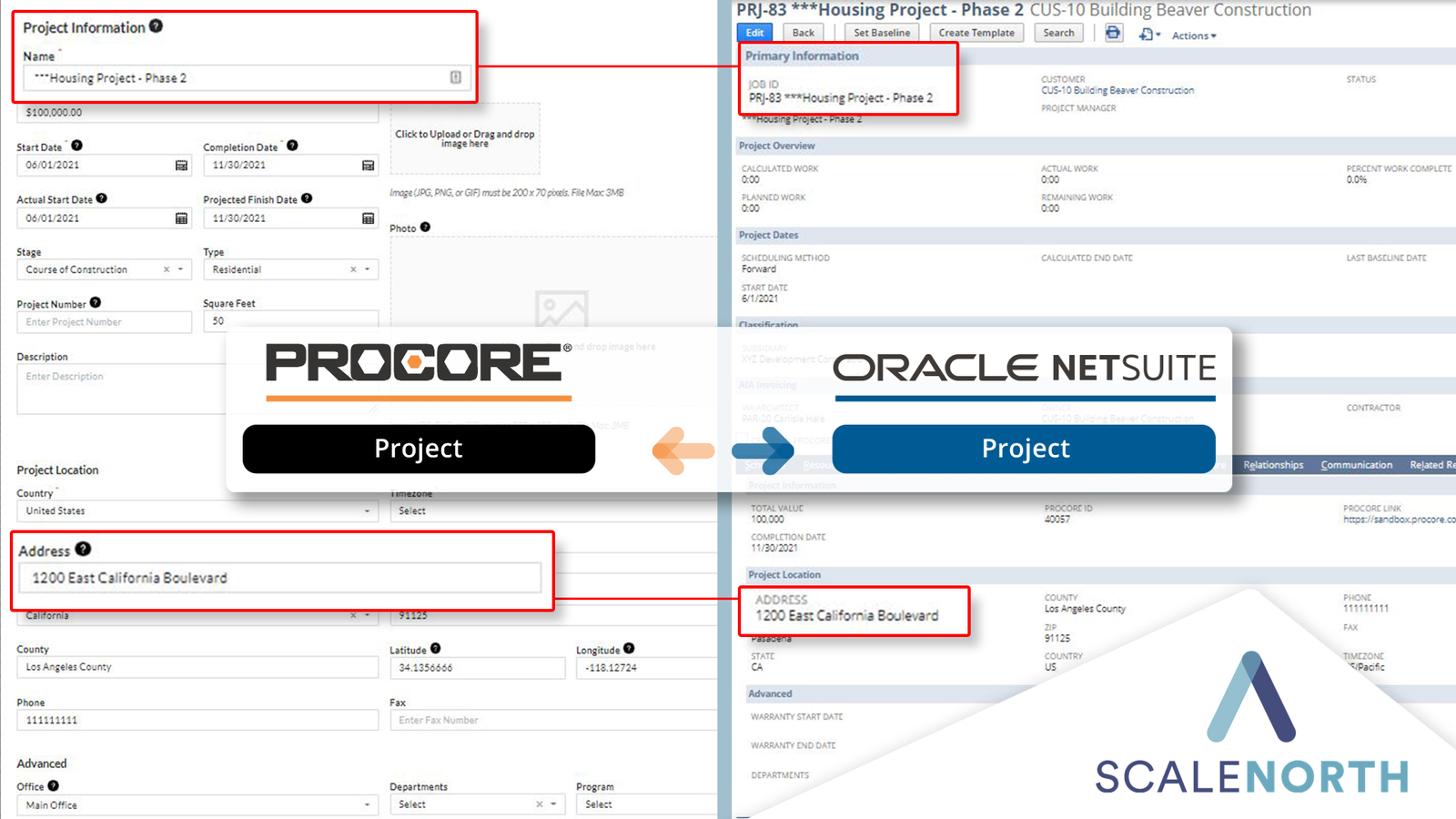Open the Actual Start Date calendar picker
This screenshot has height=819, width=1456.
(181, 218)
